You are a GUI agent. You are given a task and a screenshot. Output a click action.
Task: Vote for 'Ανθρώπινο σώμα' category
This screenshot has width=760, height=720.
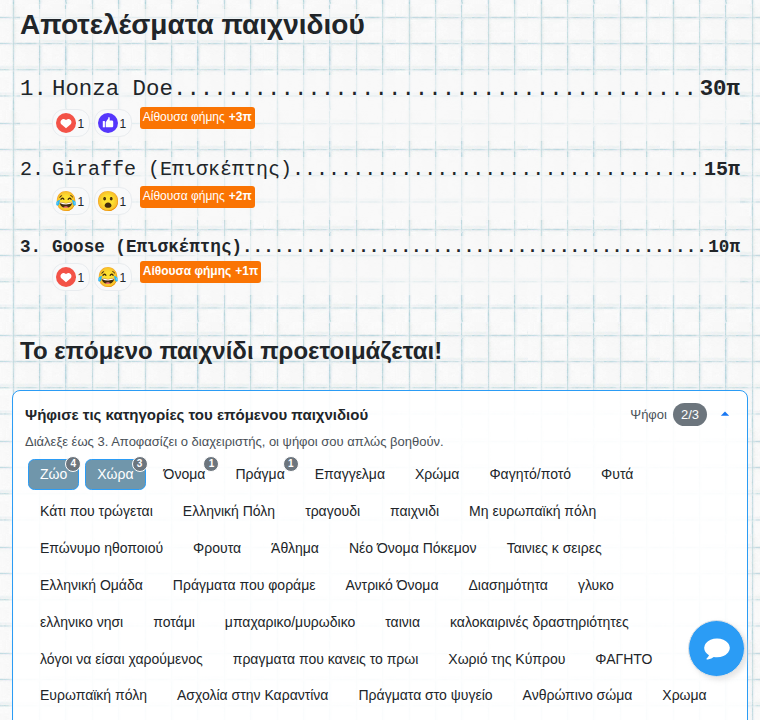click(577, 695)
